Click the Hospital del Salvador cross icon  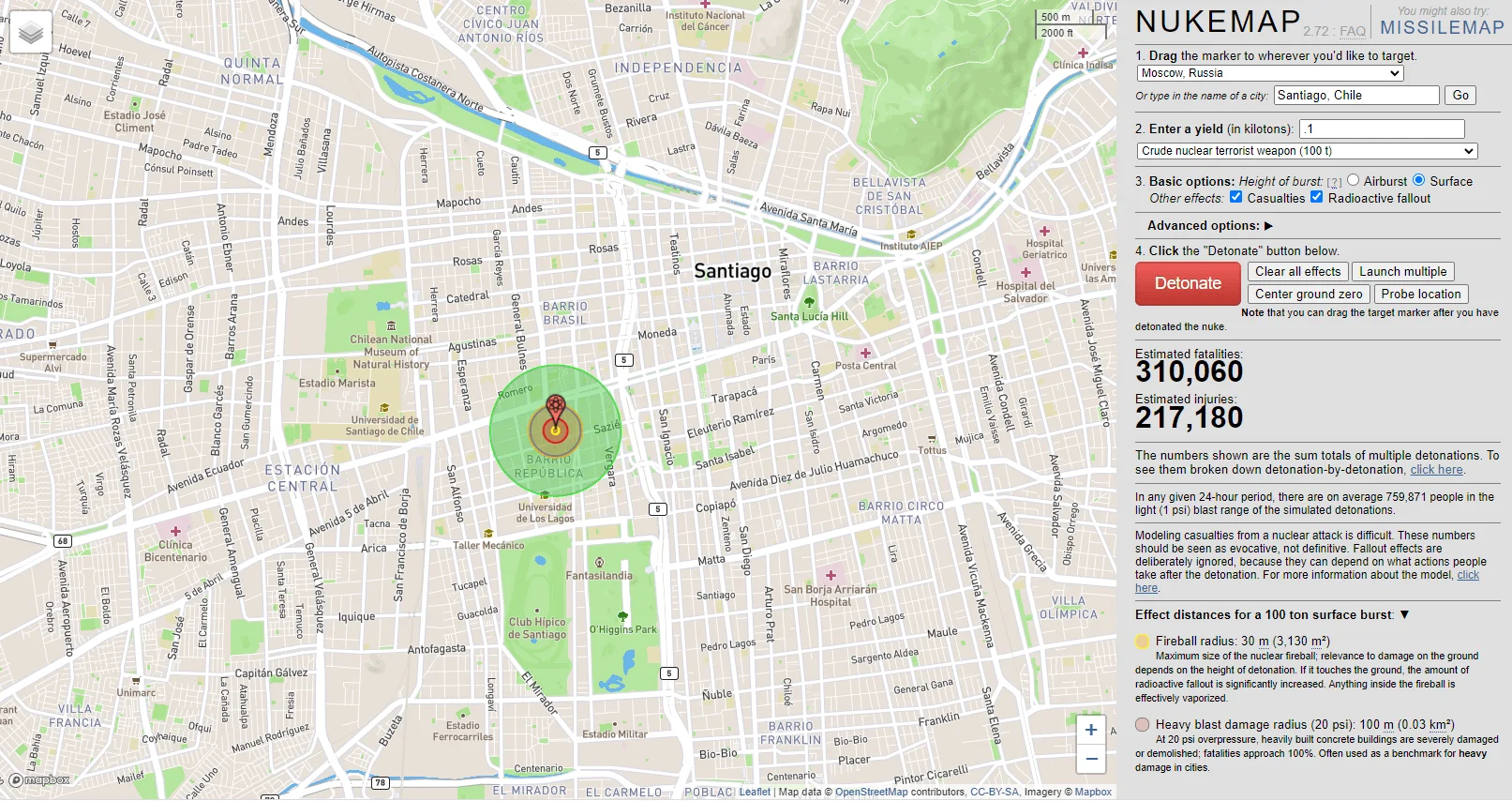1025,272
